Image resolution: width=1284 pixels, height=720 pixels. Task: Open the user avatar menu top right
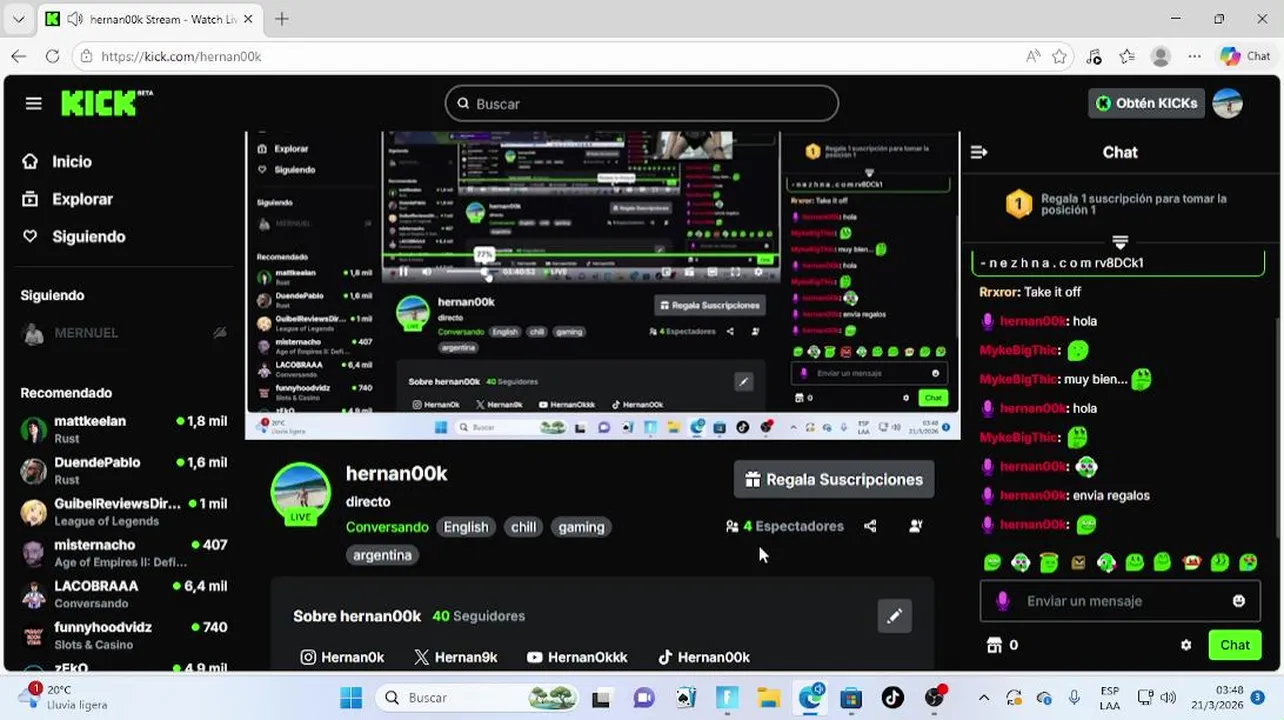pyautogui.click(x=1228, y=103)
